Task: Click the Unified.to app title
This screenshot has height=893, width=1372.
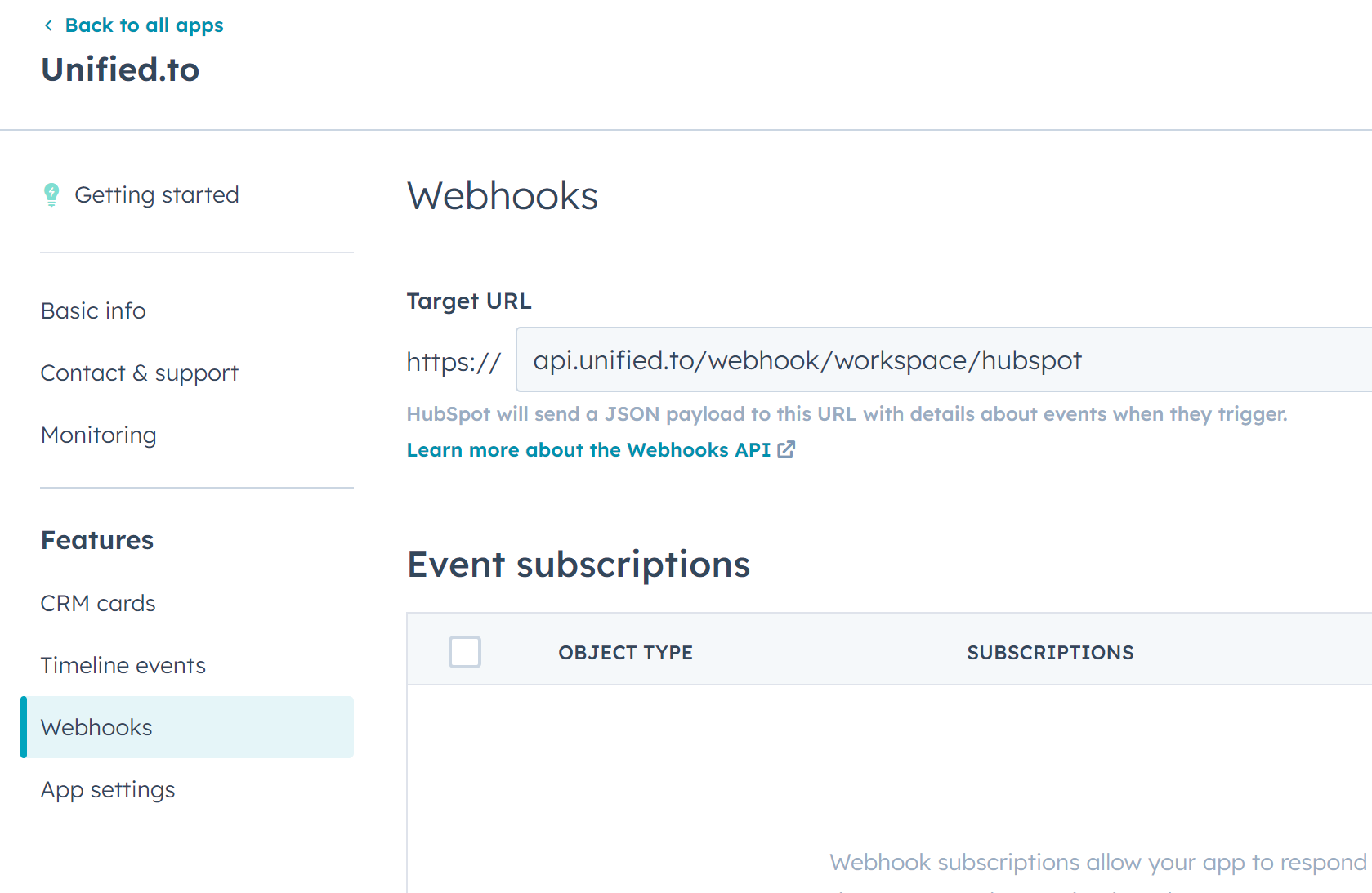Action: [x=121, y=70]
